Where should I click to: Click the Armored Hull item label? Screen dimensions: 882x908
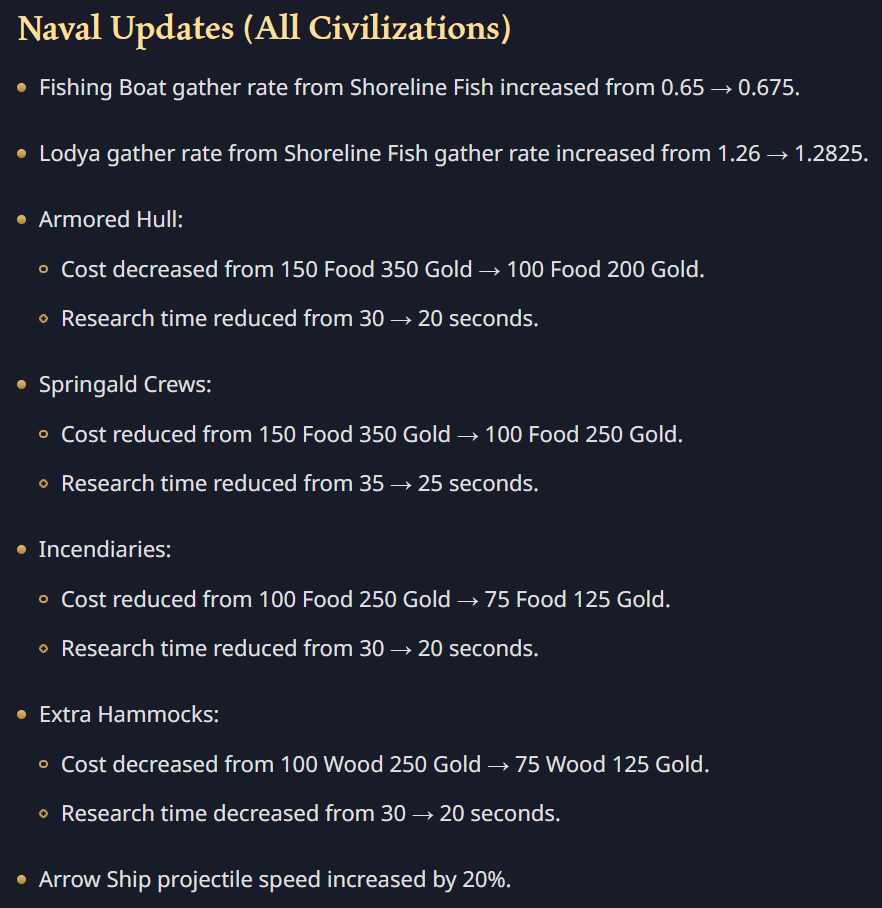pos(111,220)
